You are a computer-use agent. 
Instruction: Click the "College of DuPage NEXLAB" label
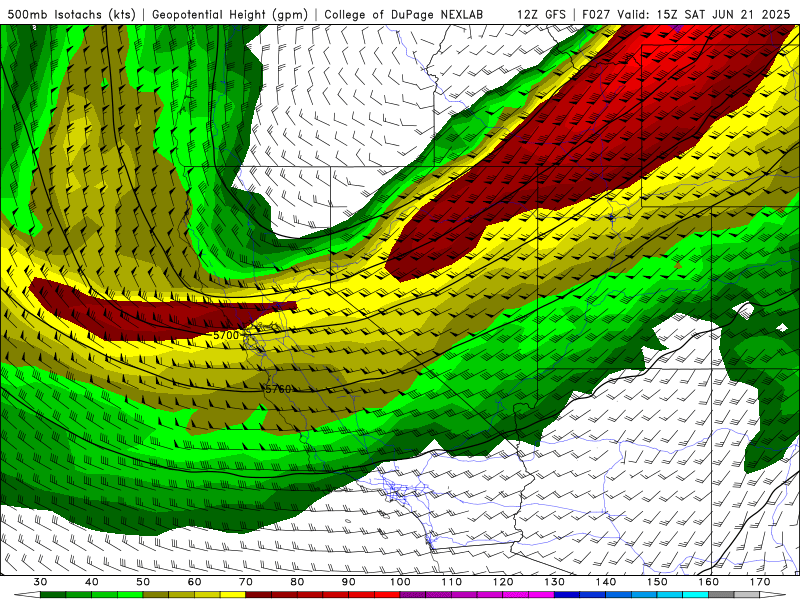[404, 14]
